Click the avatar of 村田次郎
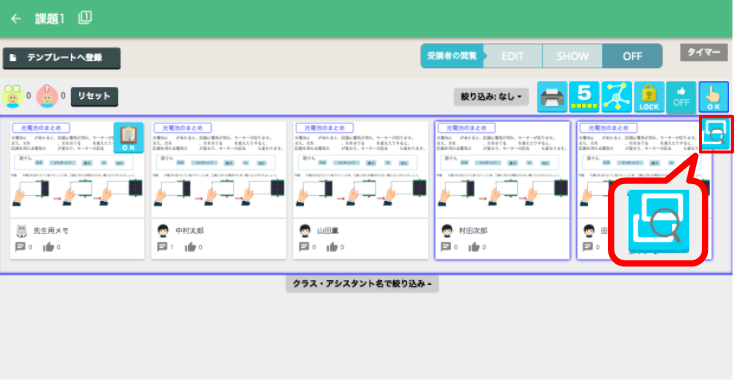The image size is (737, 381). pyautogui.click(x=447, y=231)
